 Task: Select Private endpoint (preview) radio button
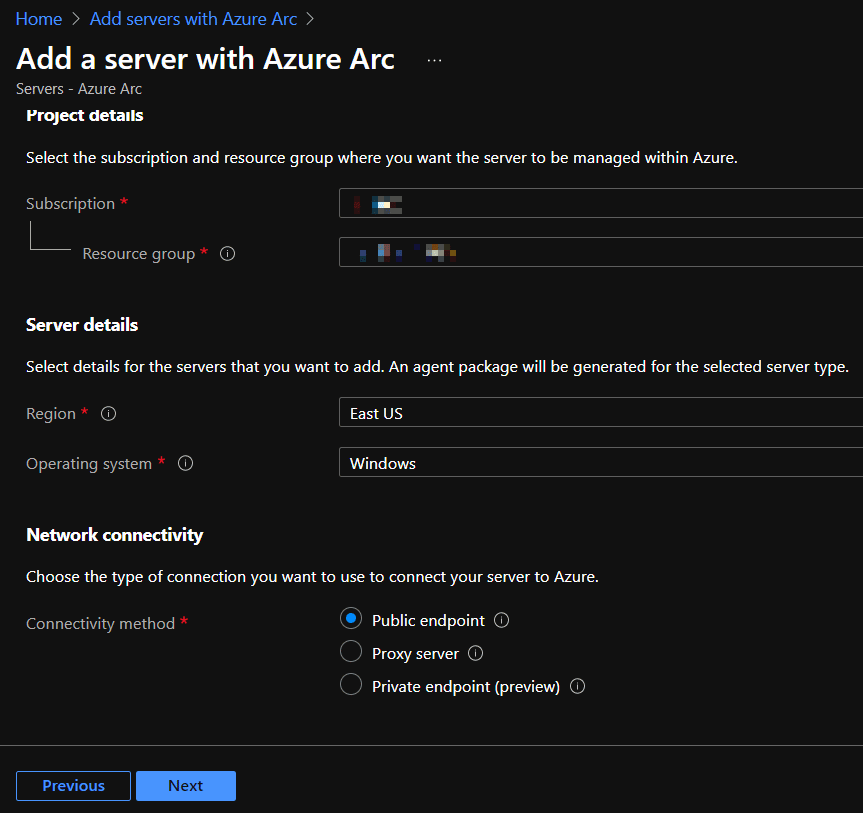pyautogui.click(x=351, y=685)
